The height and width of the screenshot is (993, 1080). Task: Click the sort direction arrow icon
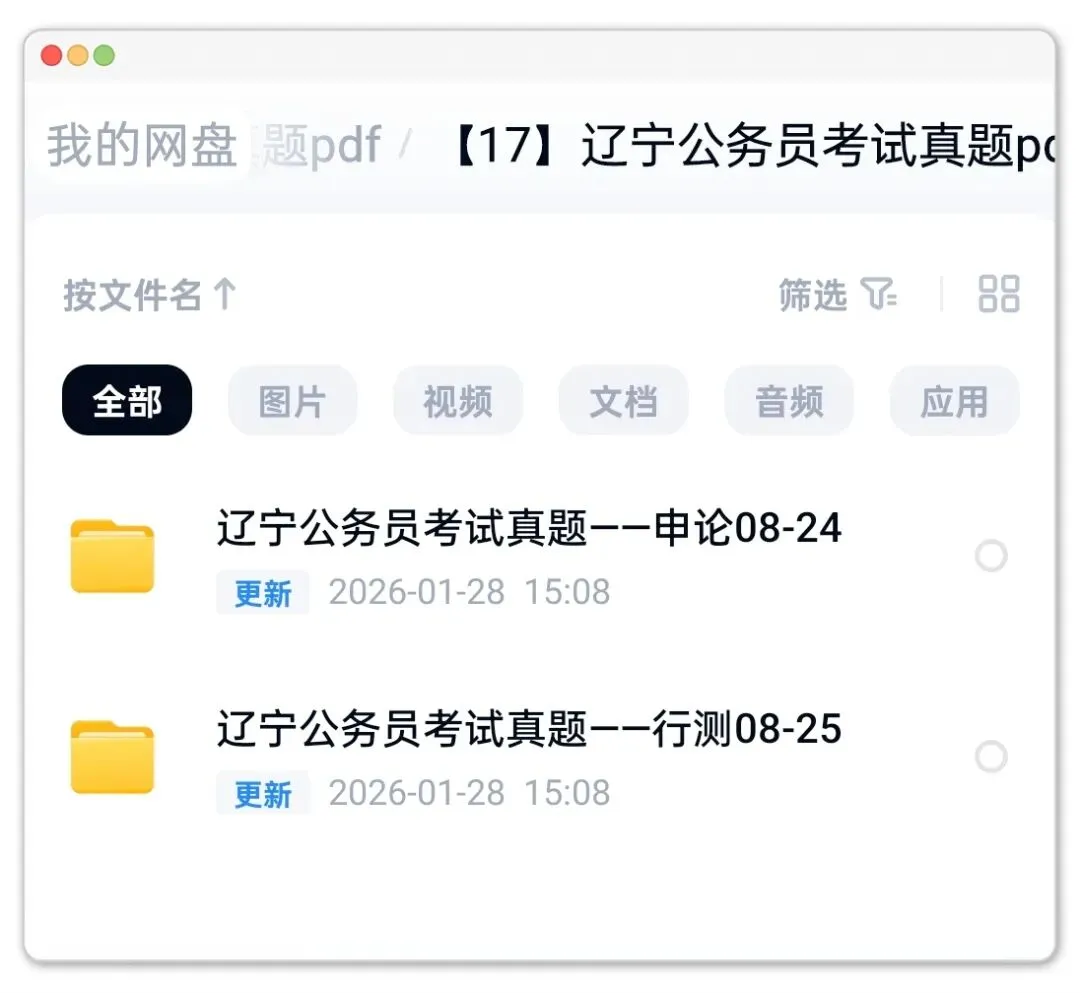pos(225,295)
